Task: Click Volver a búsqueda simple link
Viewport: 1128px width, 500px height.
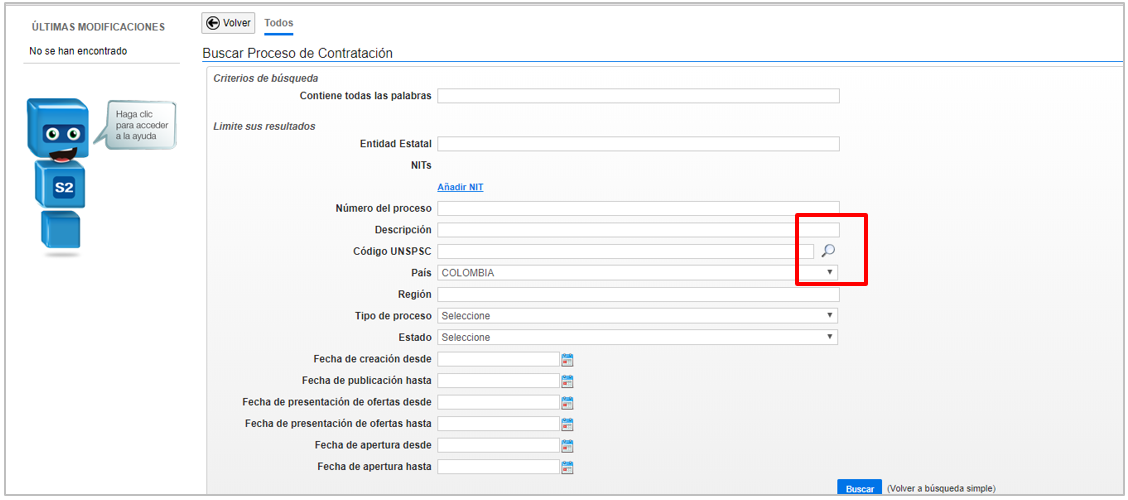Action: (941, 488)
